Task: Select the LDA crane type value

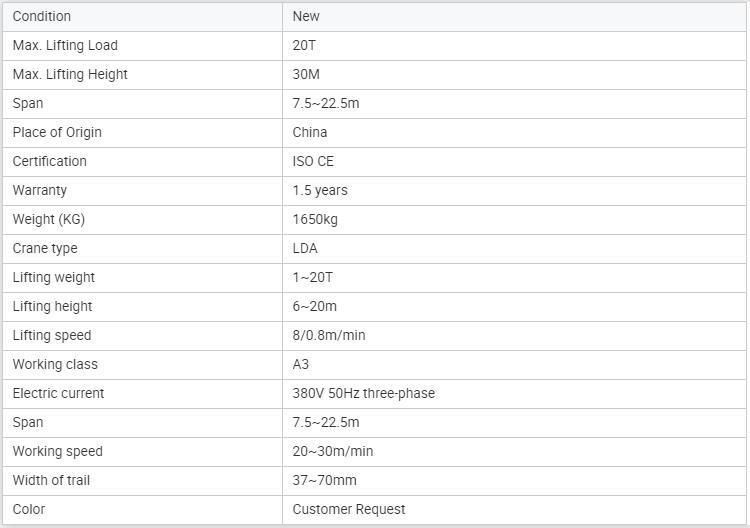Action: coord(305,249)
